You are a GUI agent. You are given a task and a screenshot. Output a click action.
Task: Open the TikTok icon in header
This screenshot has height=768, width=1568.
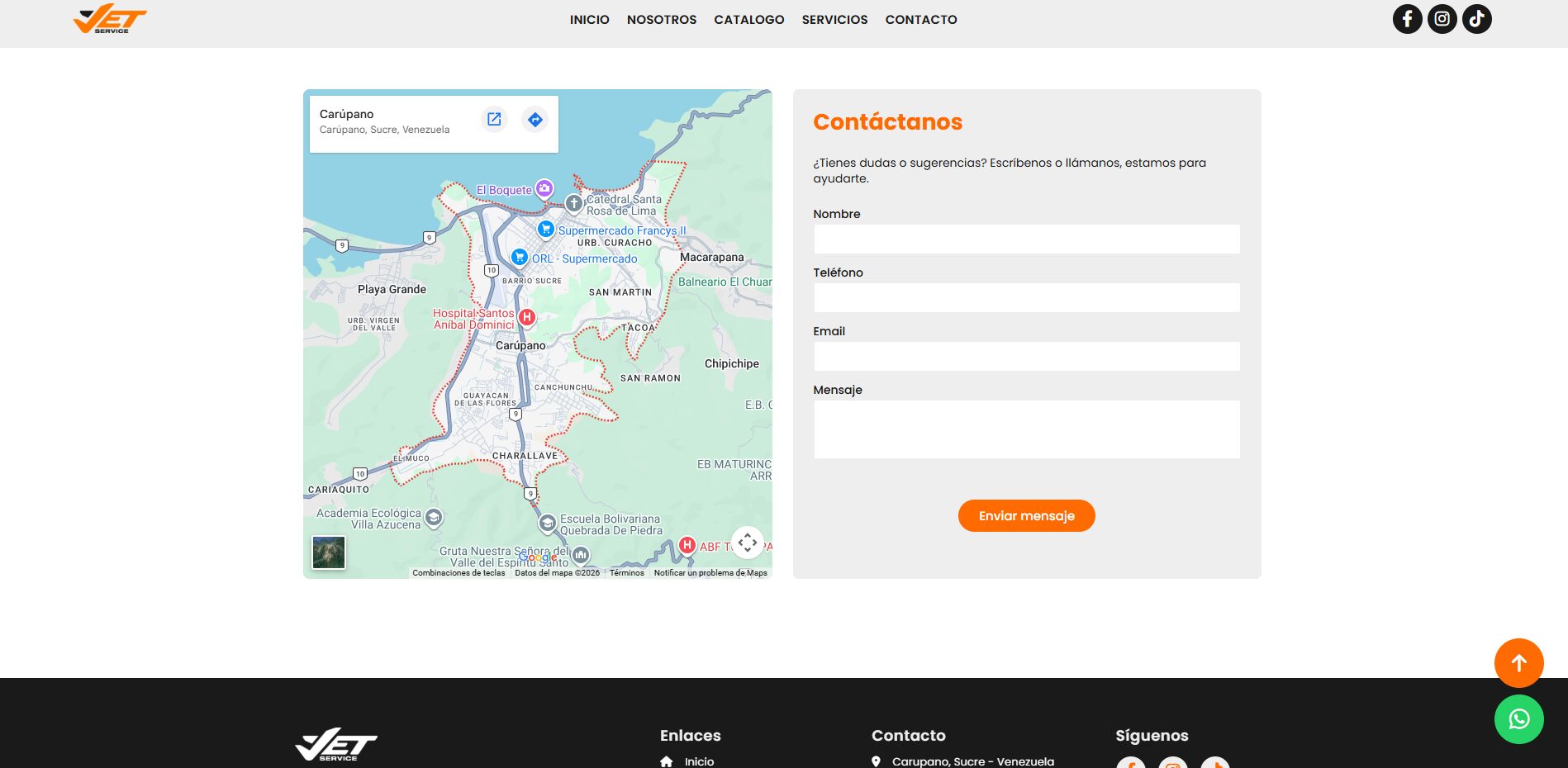click(1476, 19)
